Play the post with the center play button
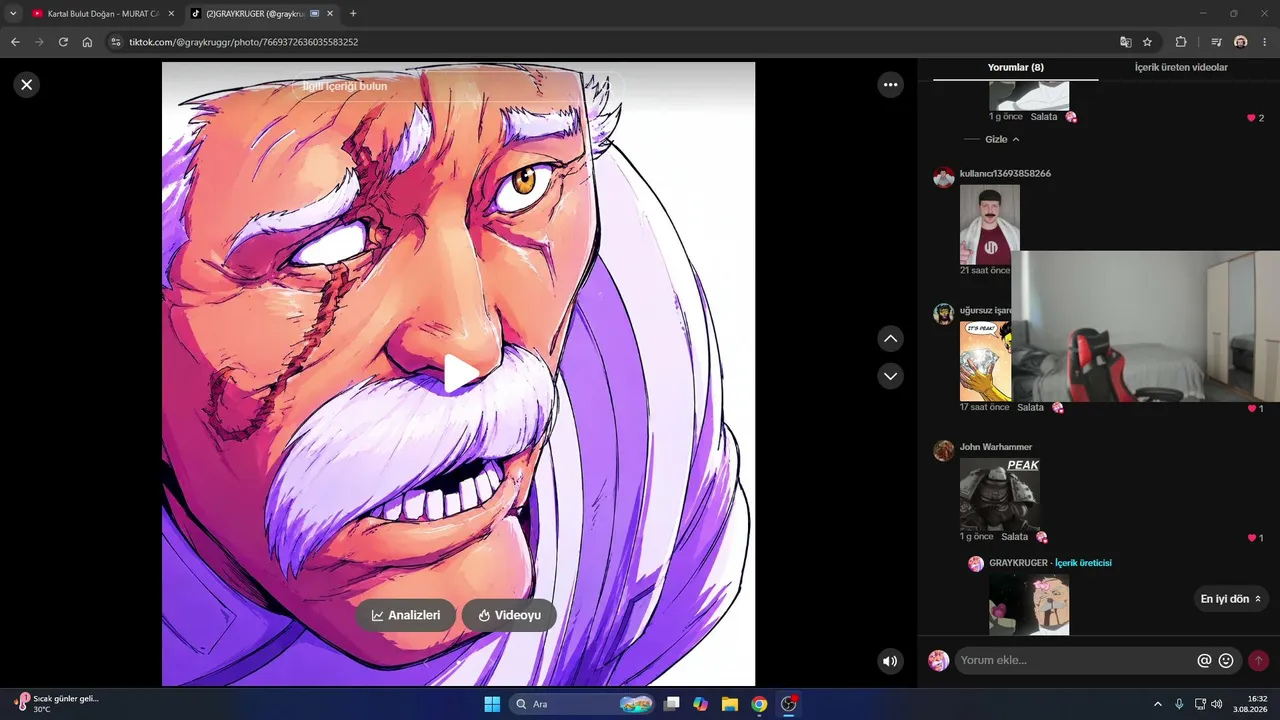The image size is (1280, 720). point(460,374)
